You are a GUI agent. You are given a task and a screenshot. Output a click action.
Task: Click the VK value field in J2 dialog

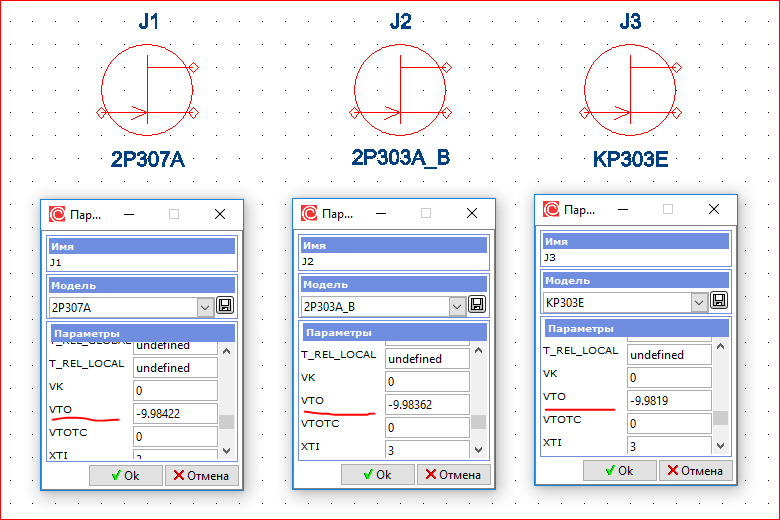click(x=427, y=382)
